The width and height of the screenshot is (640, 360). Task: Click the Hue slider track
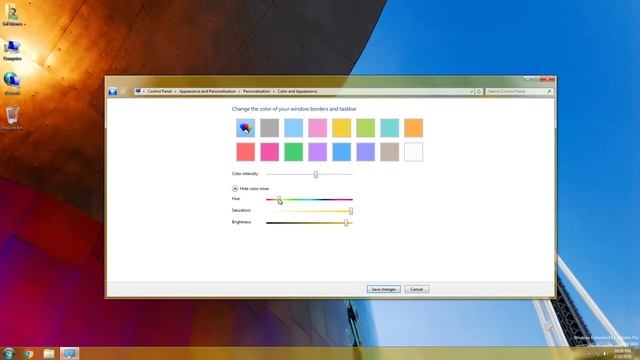tap(309, 200)
